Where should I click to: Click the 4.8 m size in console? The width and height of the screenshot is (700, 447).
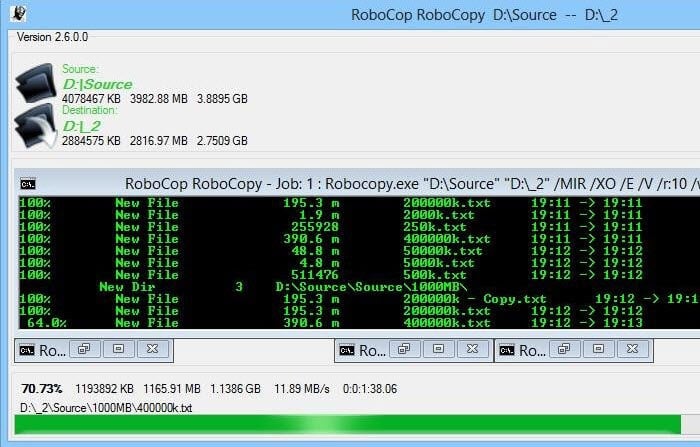[319, 263]
